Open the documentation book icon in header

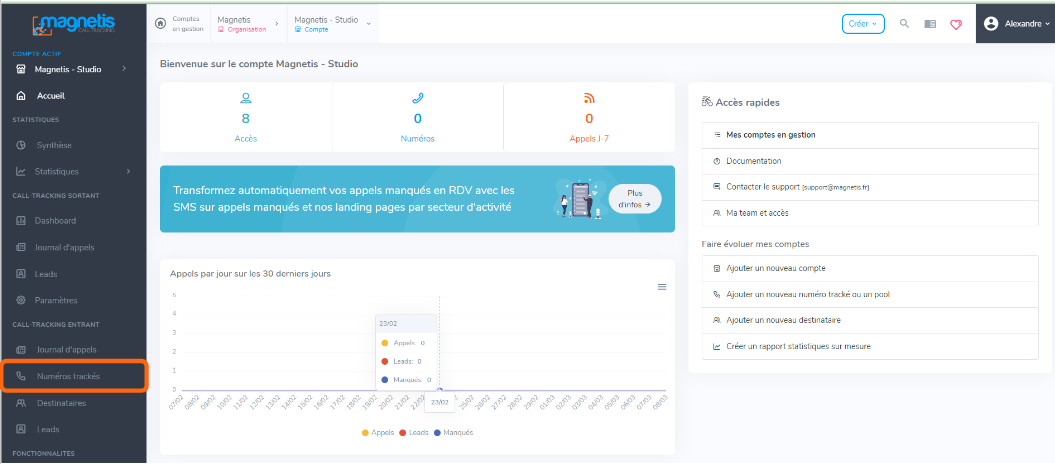930,24
